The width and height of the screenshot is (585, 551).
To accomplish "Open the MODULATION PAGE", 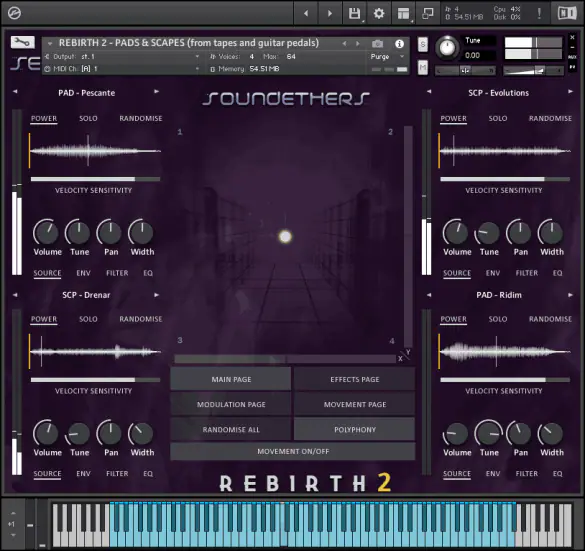I will point(231,404).
